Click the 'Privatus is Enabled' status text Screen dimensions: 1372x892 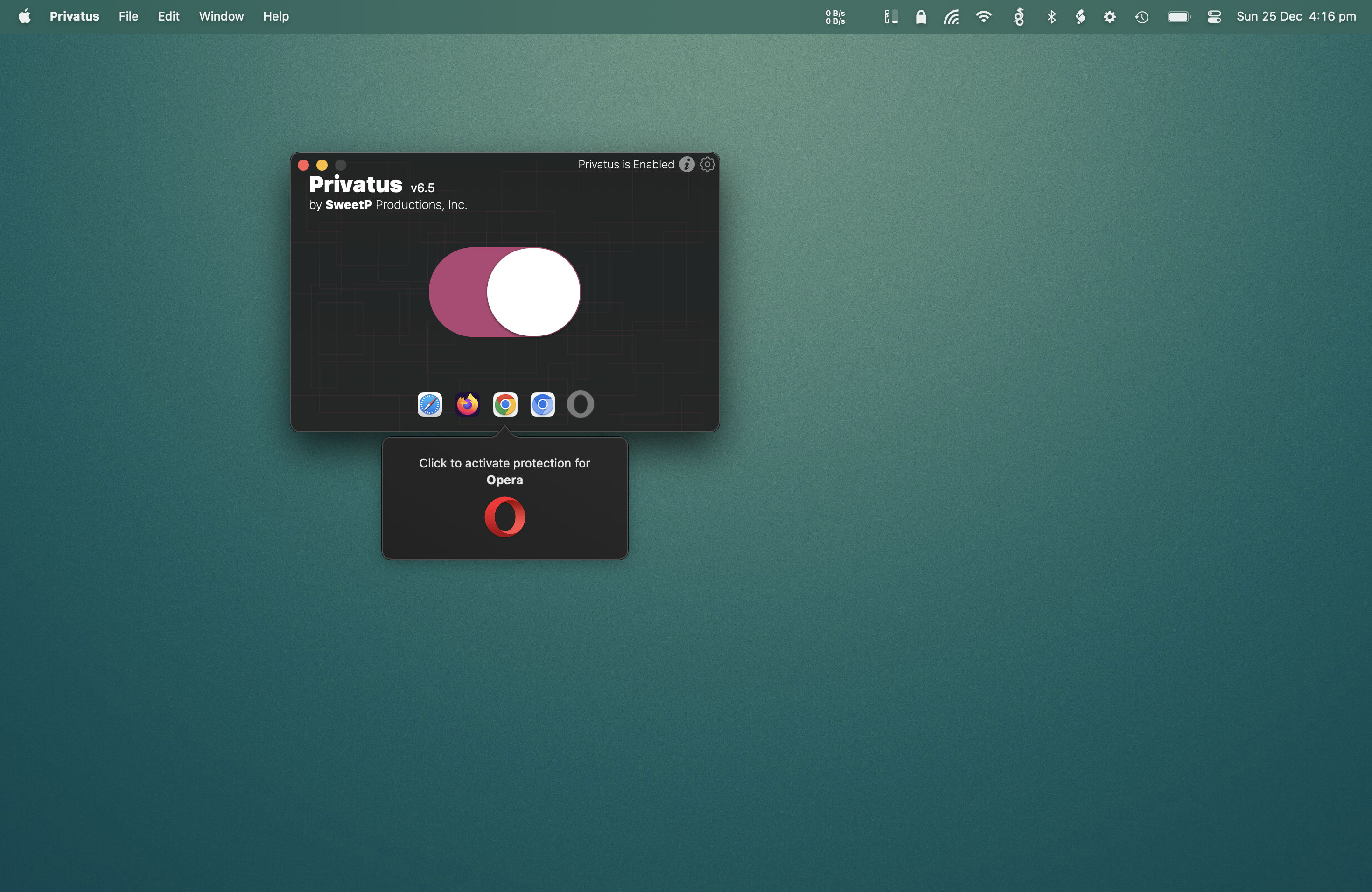tap(626, 164)
